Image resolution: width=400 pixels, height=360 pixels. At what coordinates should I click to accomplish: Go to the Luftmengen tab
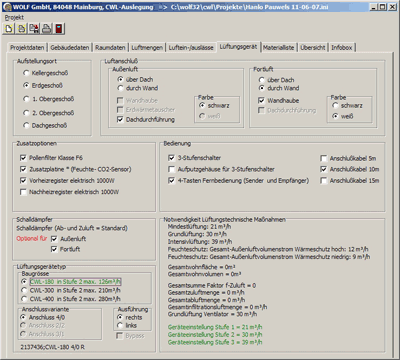click(147, 48)
